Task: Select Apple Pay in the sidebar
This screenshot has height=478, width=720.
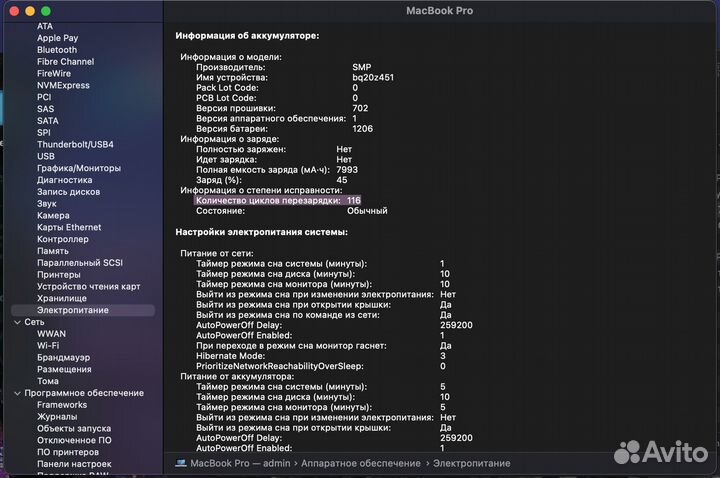Action: pyautogui.click(x=57, y=38)
